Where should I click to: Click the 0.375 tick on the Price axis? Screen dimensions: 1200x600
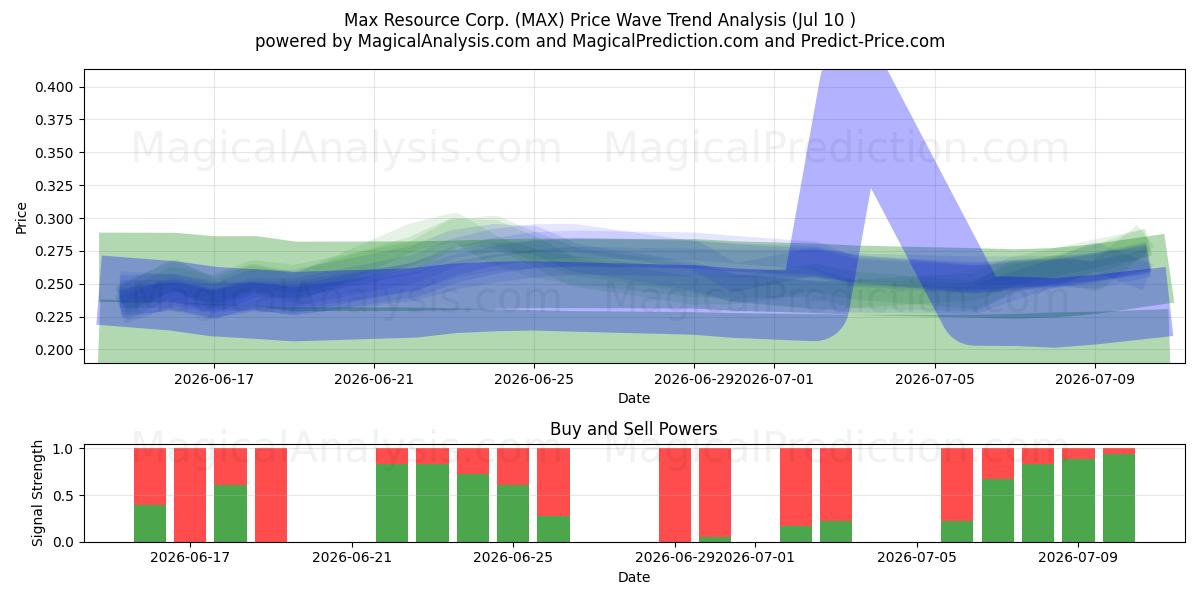tap(56, 120)
